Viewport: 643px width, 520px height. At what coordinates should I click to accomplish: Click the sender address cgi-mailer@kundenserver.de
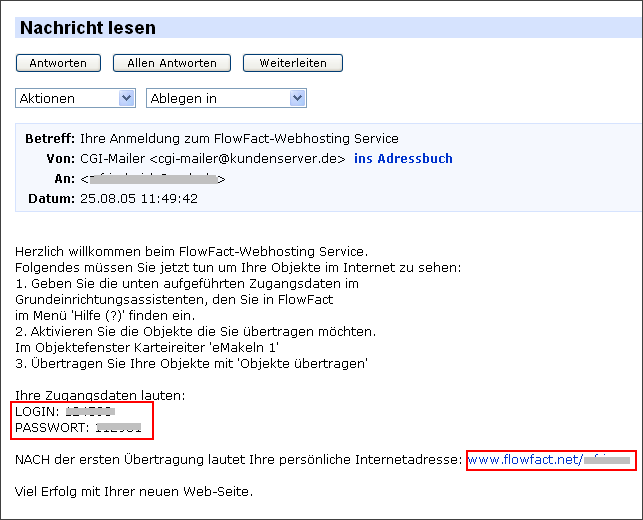click(247, 159)
